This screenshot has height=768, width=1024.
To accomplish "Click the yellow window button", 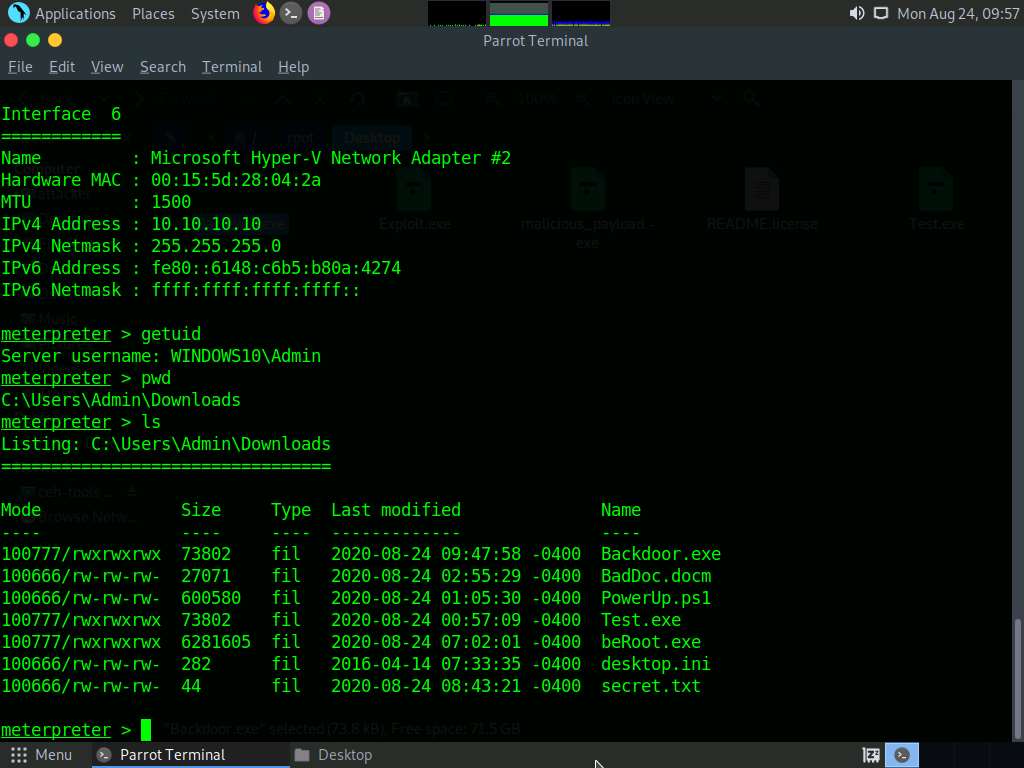I will (55, 40).
